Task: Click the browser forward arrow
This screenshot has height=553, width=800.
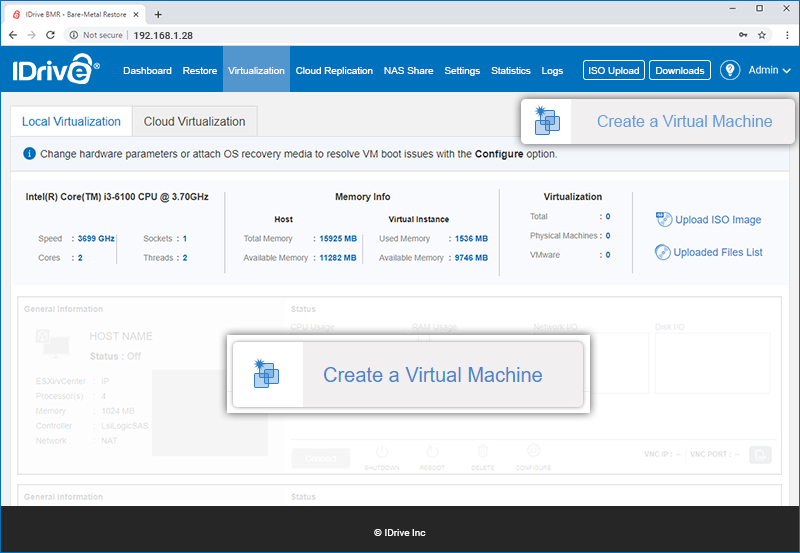Action: pyautogui.click(x=32, y=35)
